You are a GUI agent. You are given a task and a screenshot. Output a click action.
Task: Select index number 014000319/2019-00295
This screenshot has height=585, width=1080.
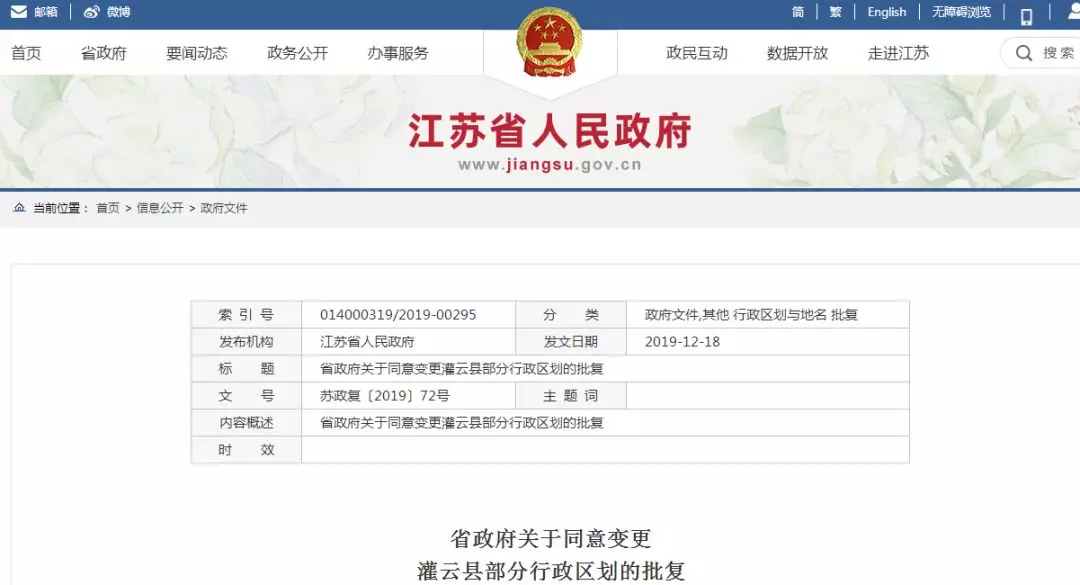pyautogui.click(x=398, y=315)
